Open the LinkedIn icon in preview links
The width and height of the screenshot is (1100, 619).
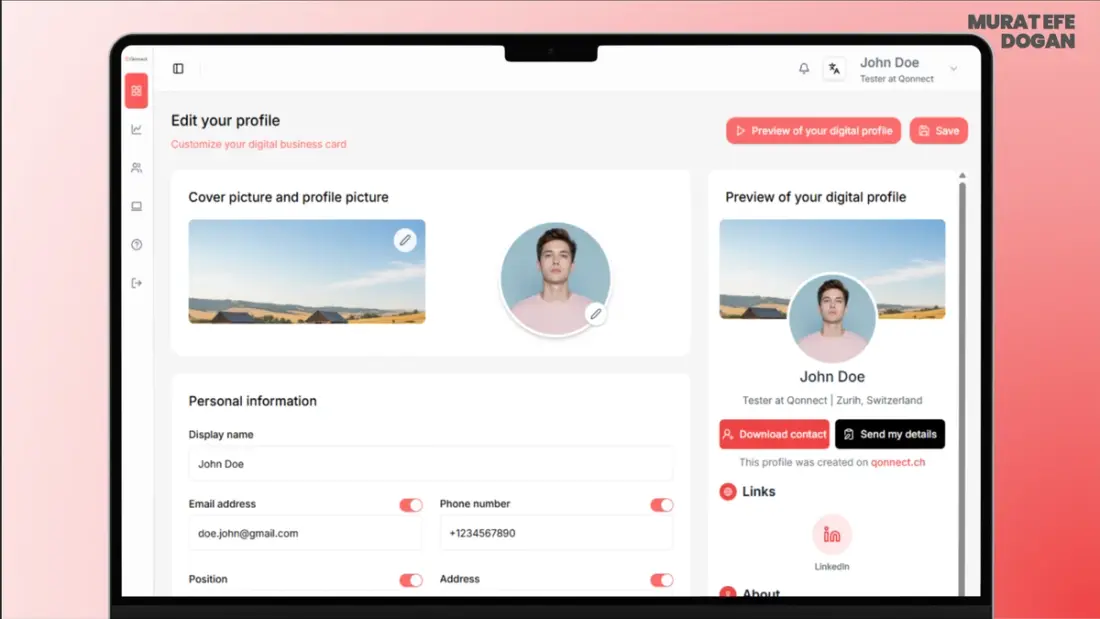pos(832,535)
